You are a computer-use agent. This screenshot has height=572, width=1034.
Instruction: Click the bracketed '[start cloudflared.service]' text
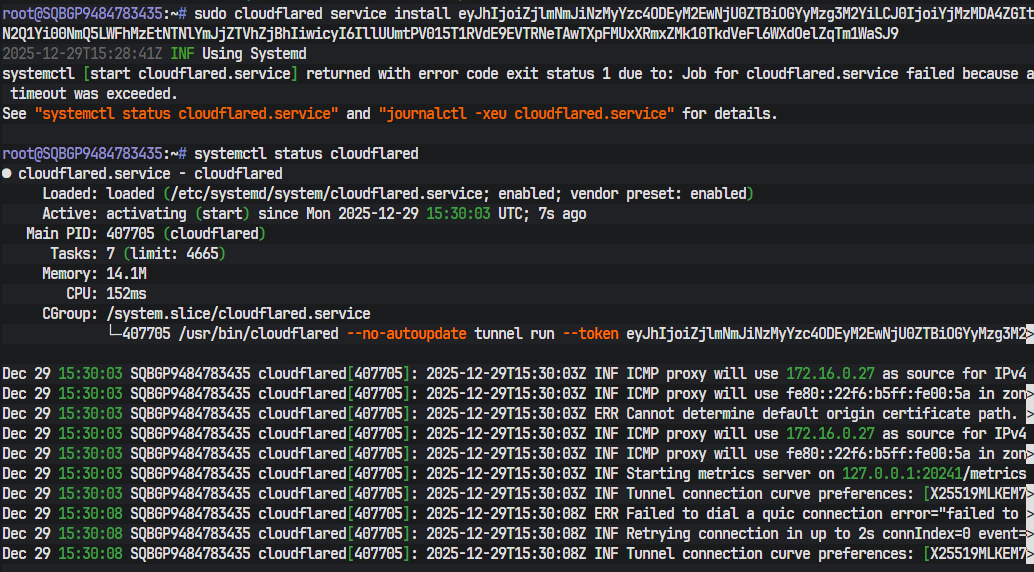191,73
